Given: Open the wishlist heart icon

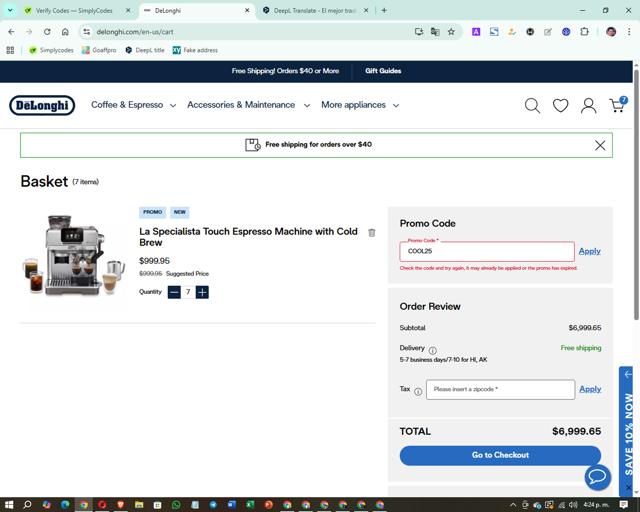Looking at the screenshot, I should (560, 105).
